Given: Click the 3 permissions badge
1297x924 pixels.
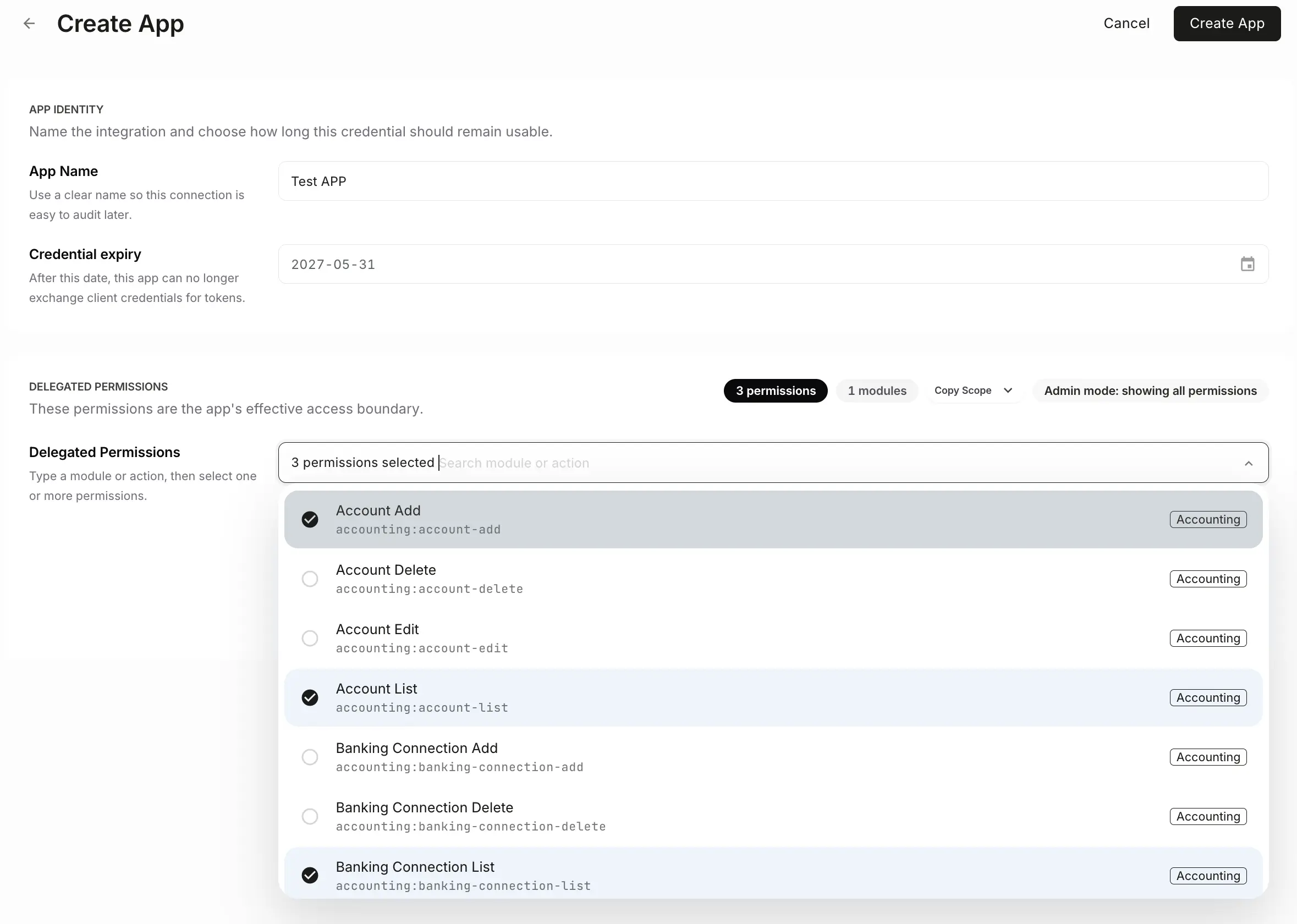Looking at the screenshot, I should point(776,391).
